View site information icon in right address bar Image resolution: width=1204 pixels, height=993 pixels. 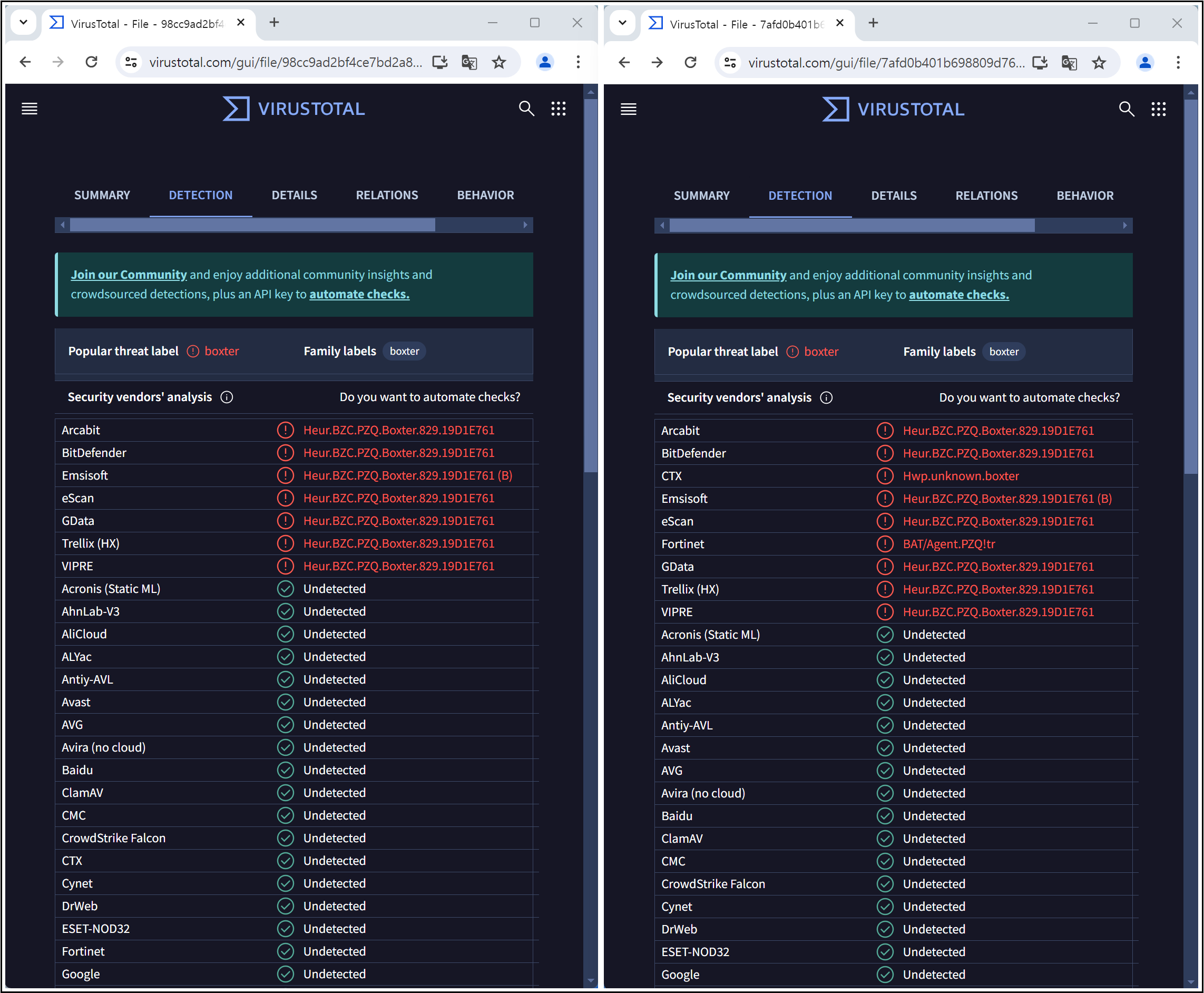pos(730,62)
